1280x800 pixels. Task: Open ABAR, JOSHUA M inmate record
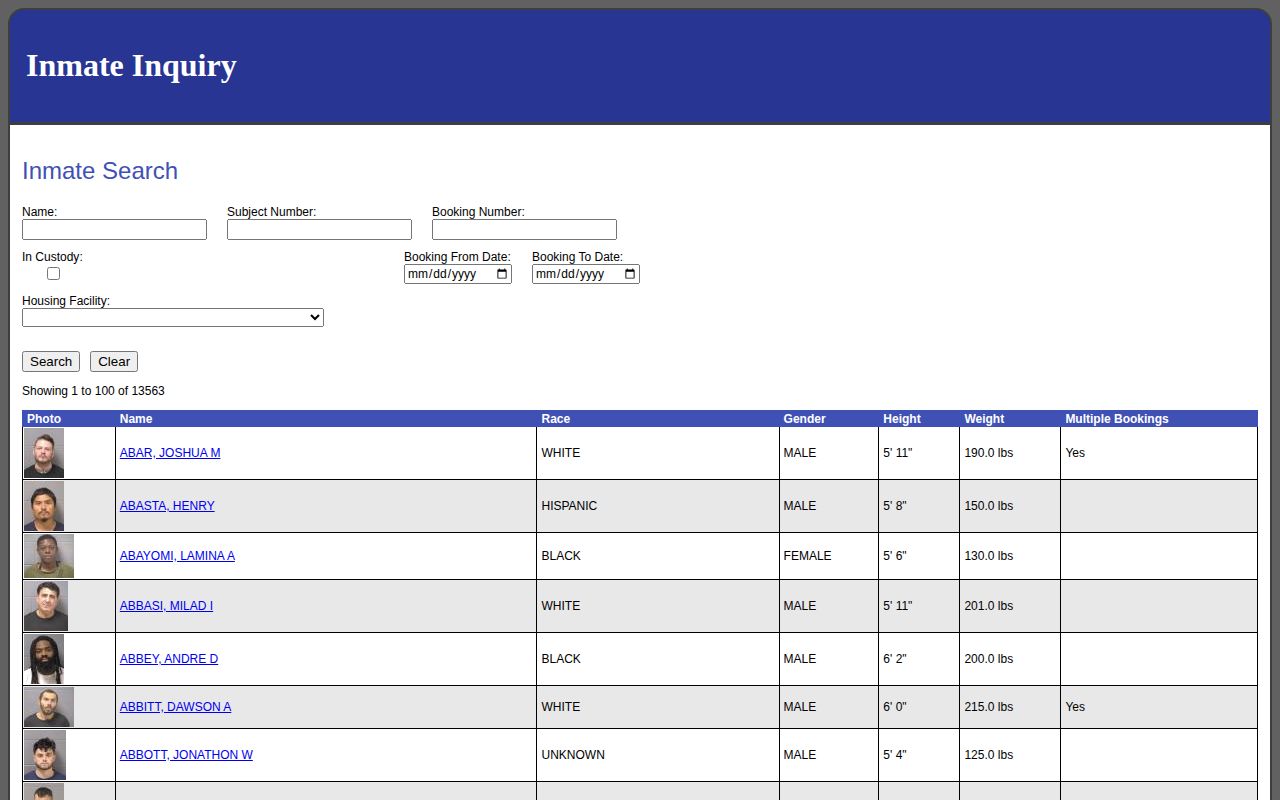(x=170, y=453)
